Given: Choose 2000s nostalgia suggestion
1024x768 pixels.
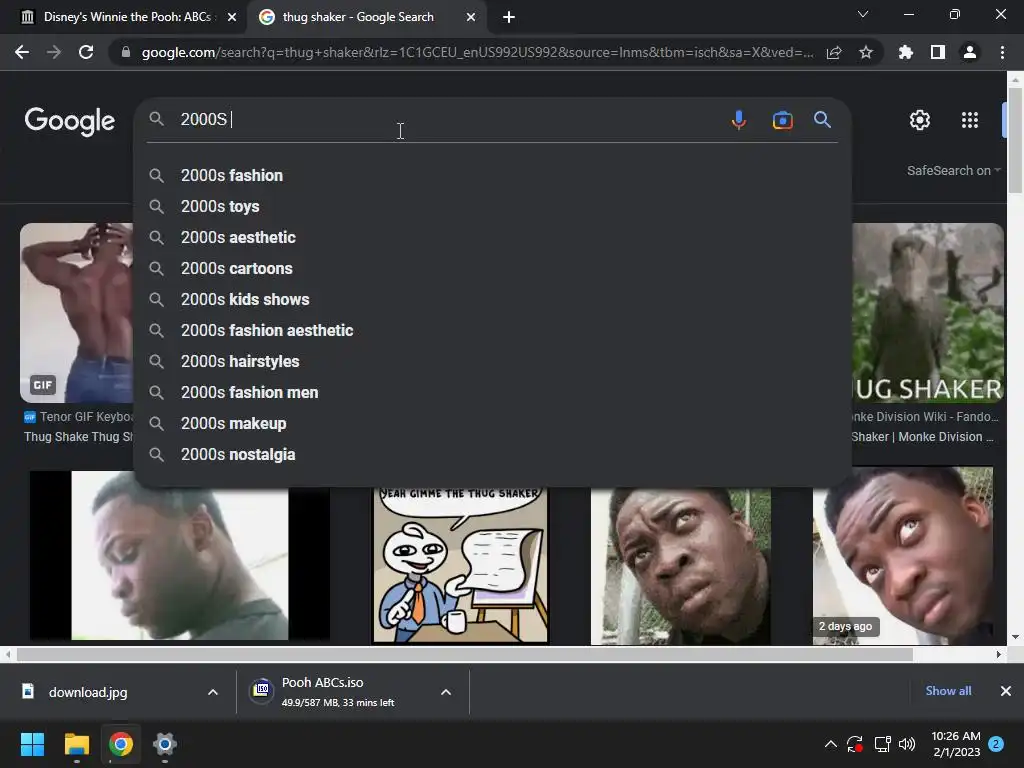Looking at the screenshot, I should 492,455.
